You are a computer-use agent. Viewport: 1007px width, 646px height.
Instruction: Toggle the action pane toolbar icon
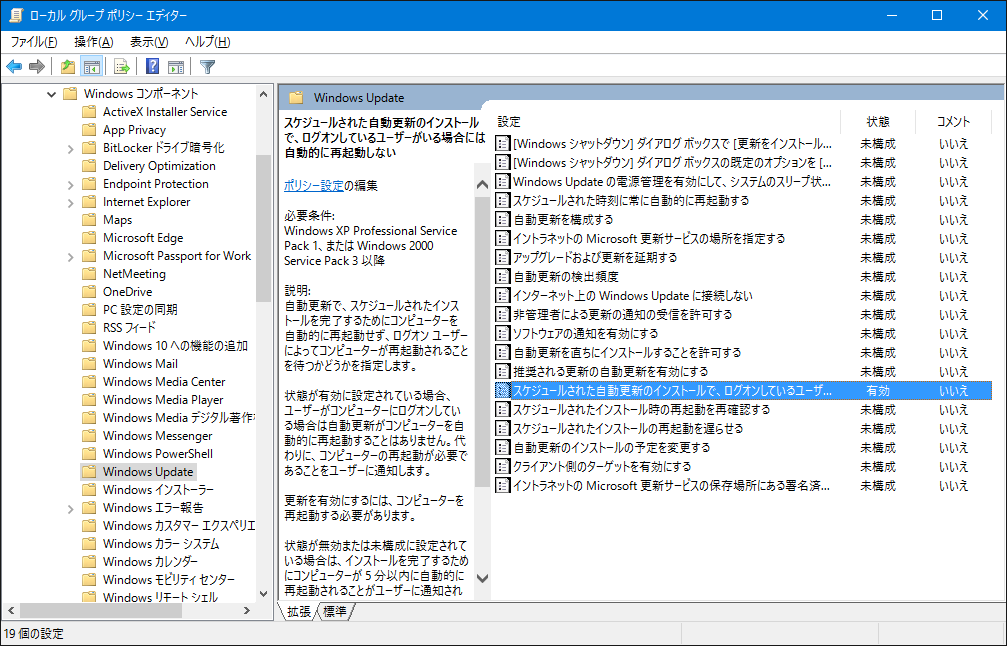(x=176, y=66)
